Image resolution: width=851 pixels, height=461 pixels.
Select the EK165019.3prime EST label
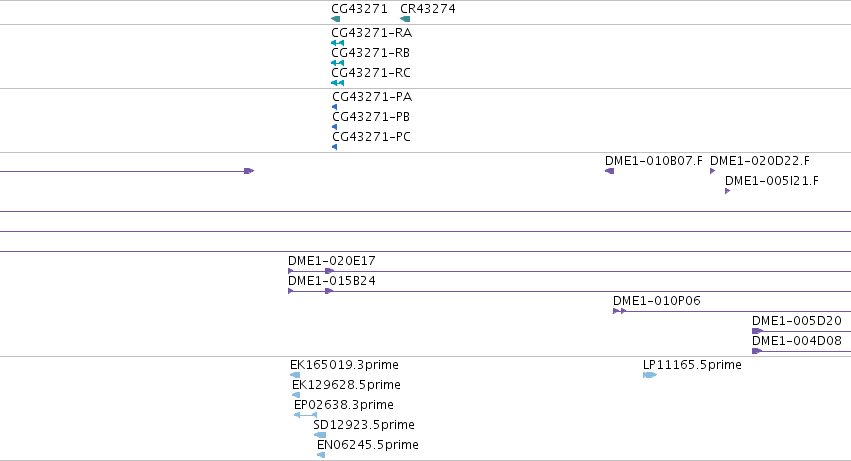tap(344, 365)
